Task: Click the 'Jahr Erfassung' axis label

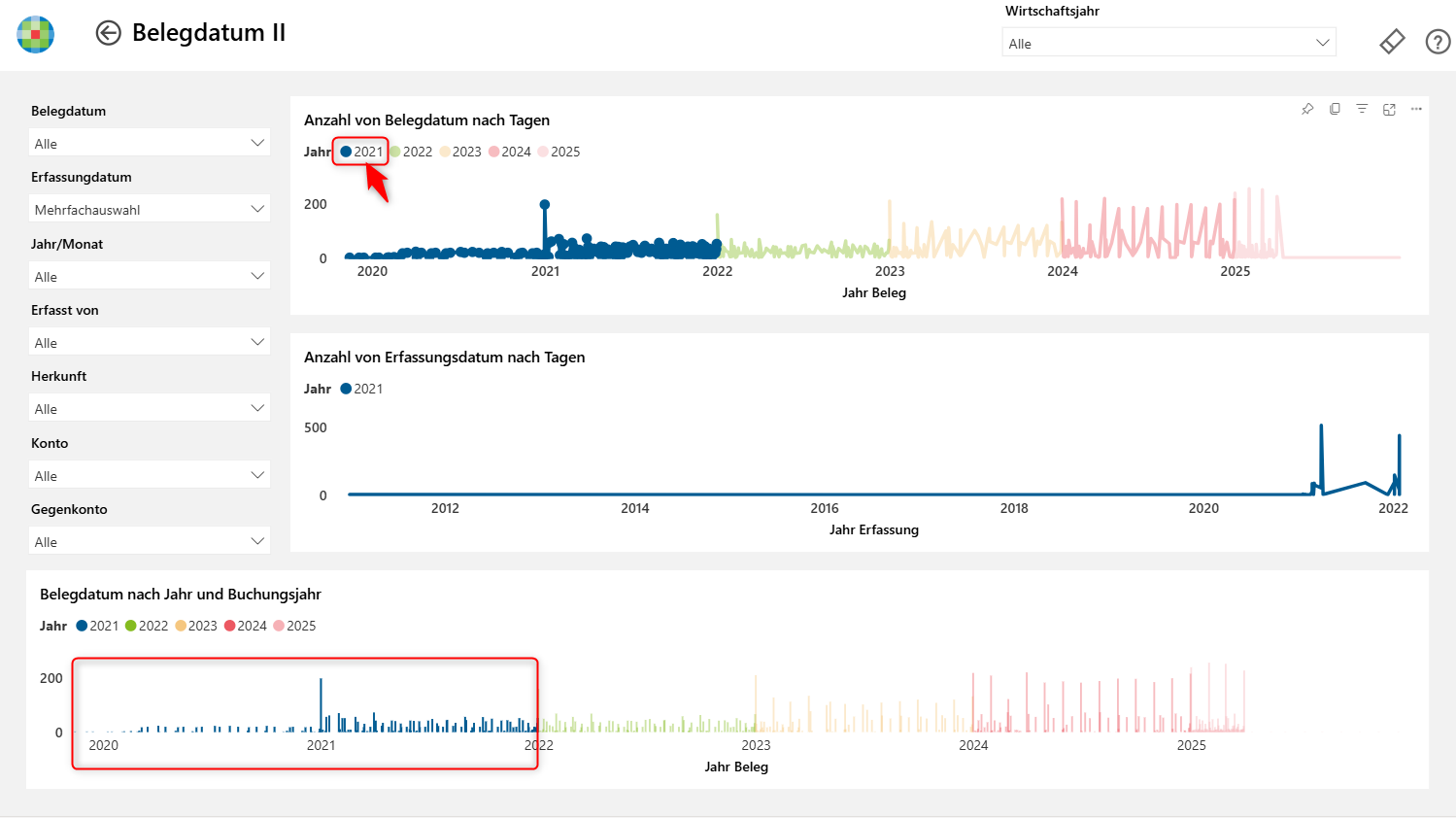Action: pyautogui.click(x=874, y=529)
